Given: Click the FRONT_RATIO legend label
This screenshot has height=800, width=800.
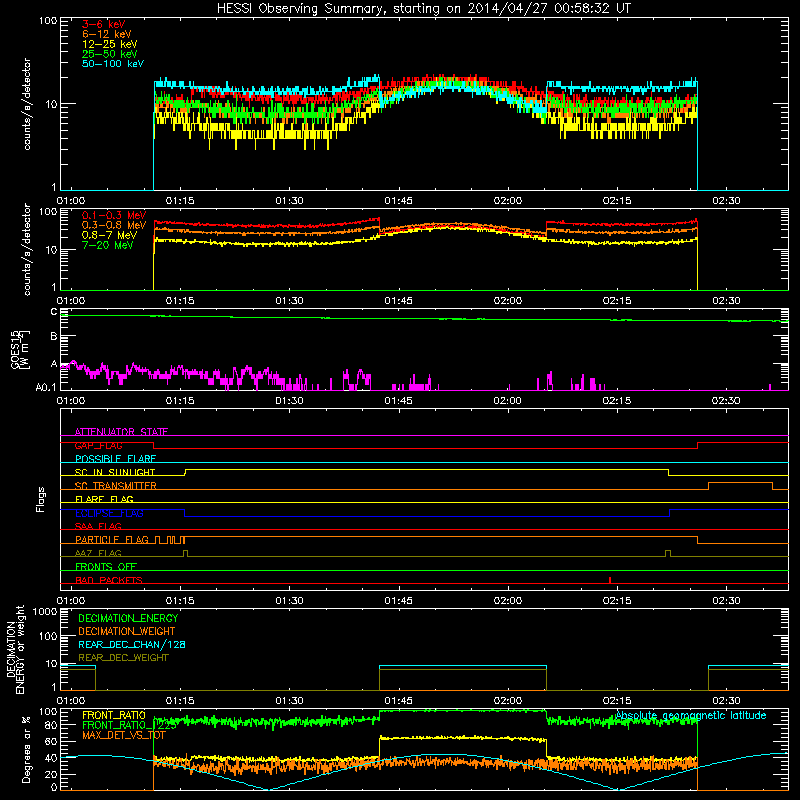Looking at the screenshot, I should [x=114, y=715].
